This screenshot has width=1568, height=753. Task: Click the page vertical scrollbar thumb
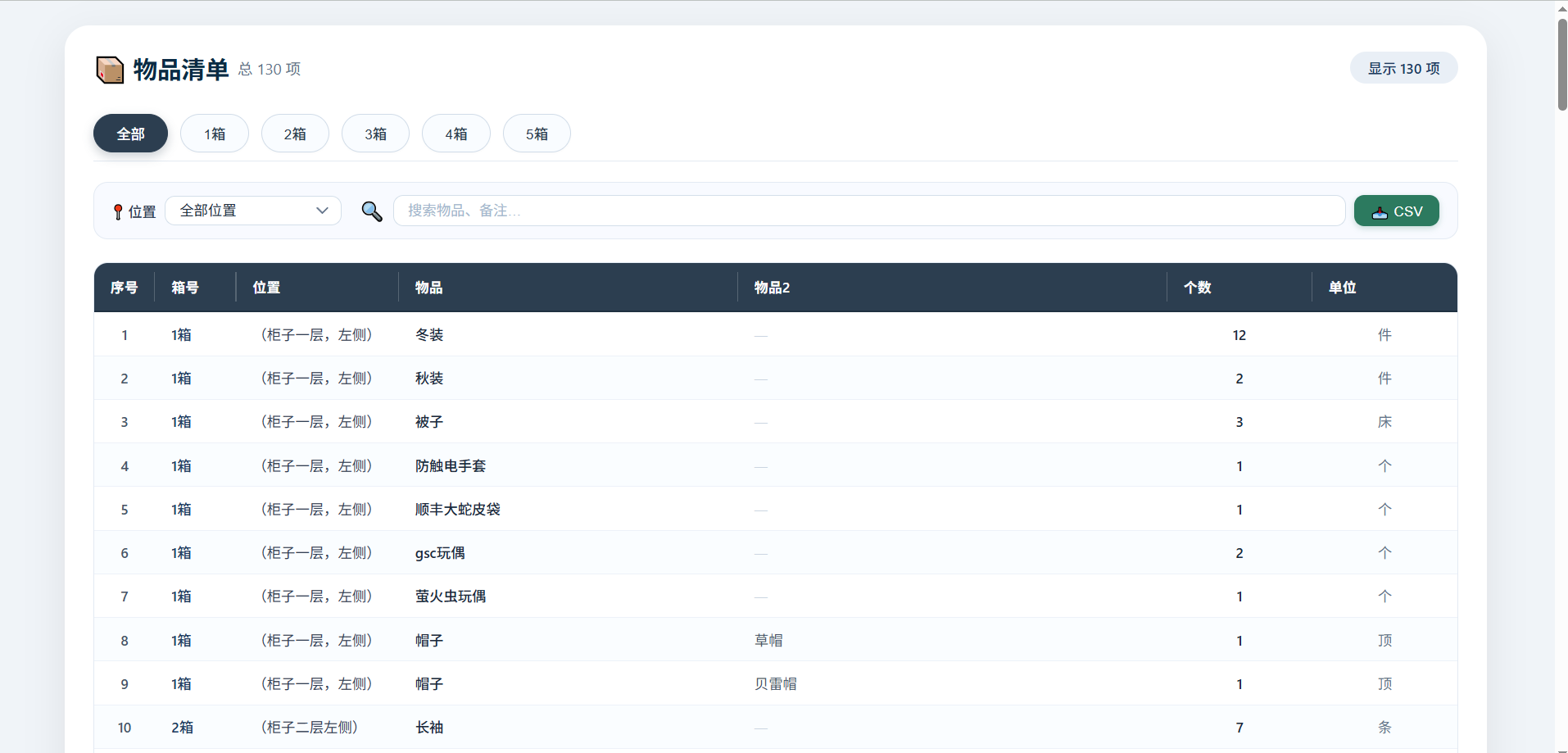[1561, 63]
